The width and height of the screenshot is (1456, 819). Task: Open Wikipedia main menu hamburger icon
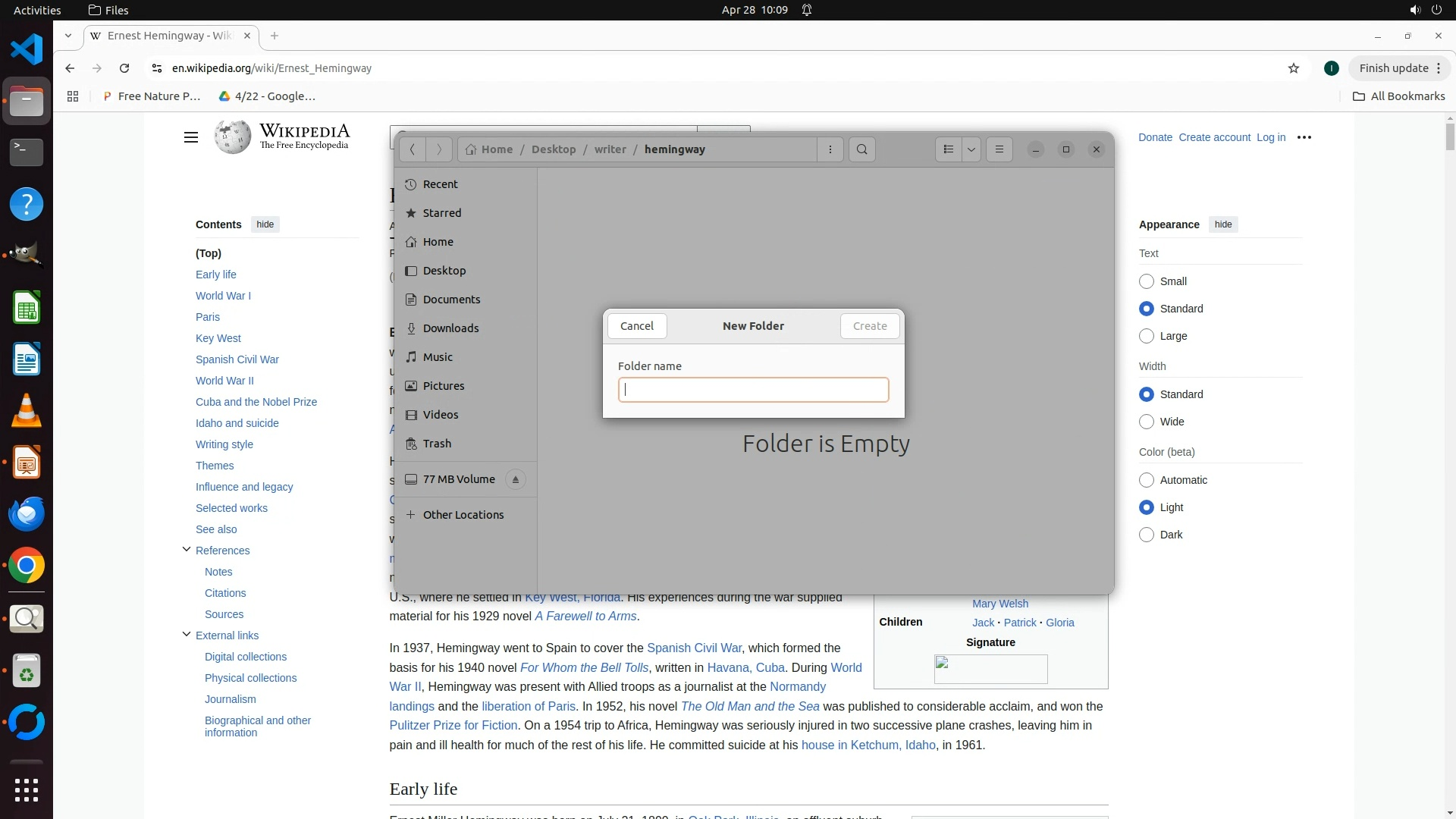pos(190,137)
